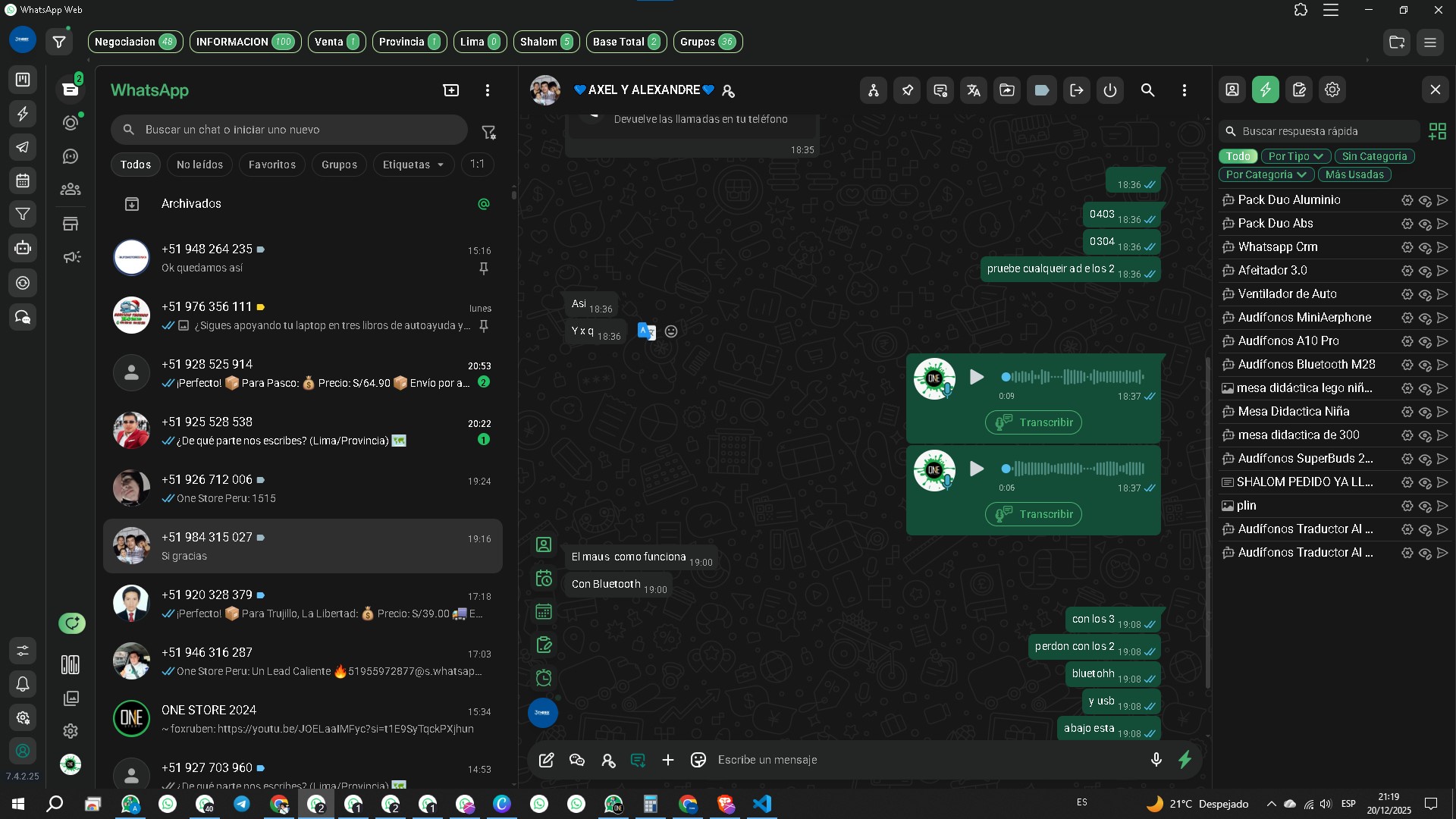Open the chat search magnifier icon
The height and width of the screenshot is (819, 1456).
[1147, 90]
